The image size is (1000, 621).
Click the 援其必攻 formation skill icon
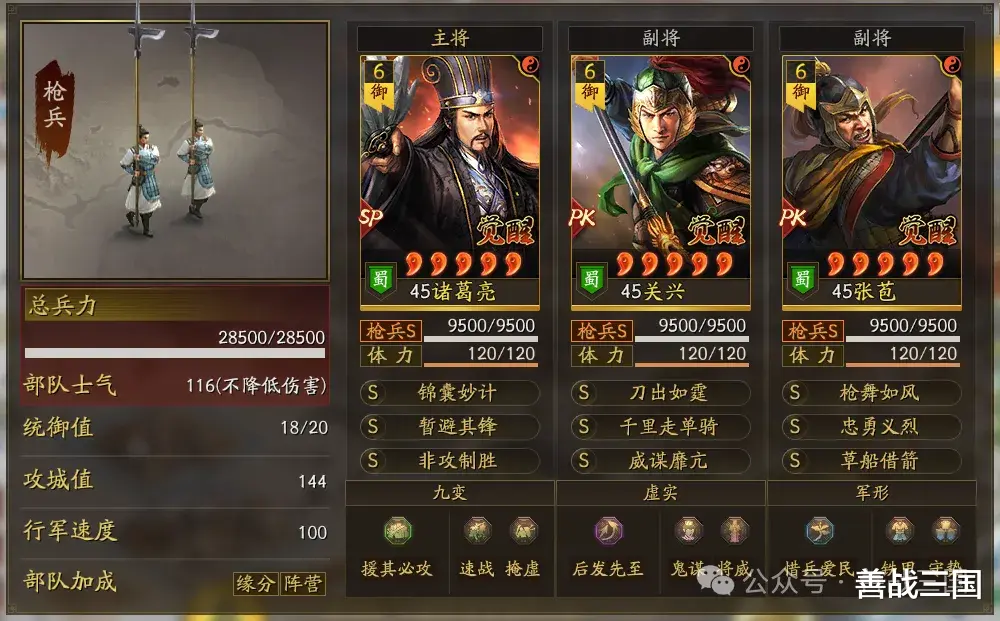pos(398,530)
